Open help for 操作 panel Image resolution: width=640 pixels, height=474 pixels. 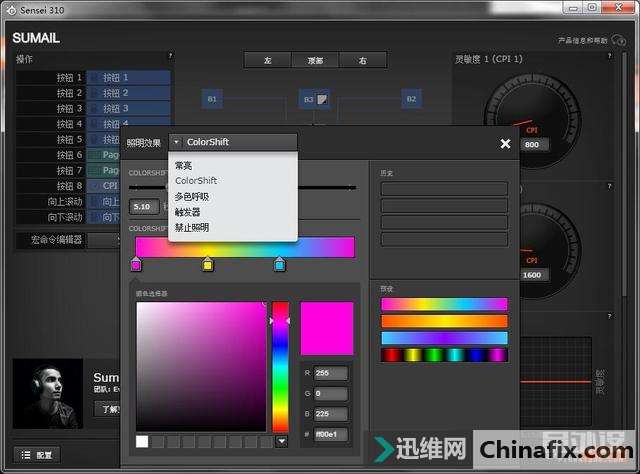(x=170, y=56)
